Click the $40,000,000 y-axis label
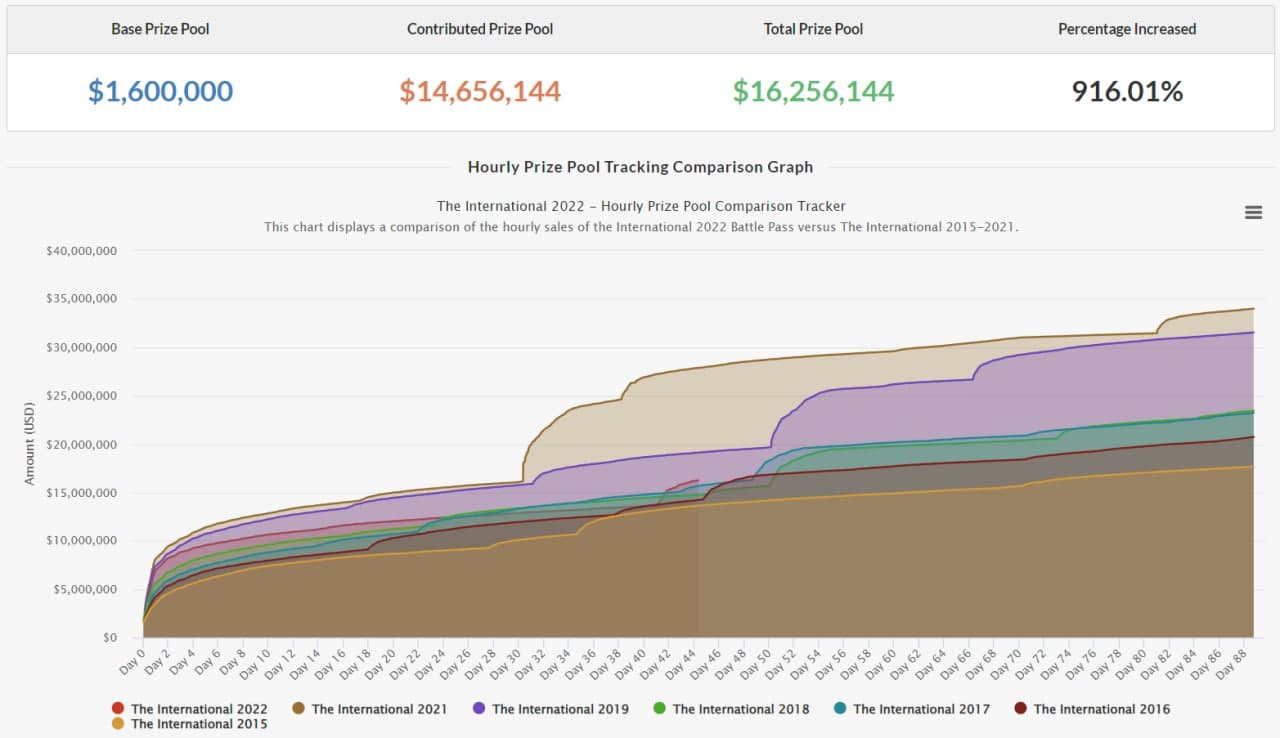Screen dimensions: 1280x738 pyautogui.click(x=81, y=251)
